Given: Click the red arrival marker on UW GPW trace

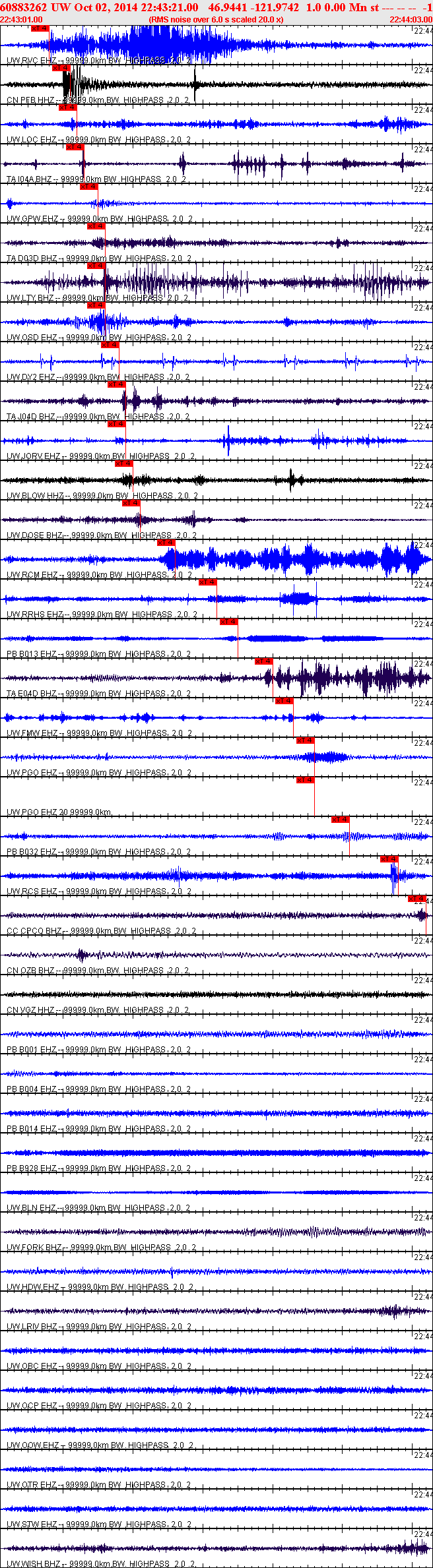Looking at the screenshot, I should tap(88, 187).
